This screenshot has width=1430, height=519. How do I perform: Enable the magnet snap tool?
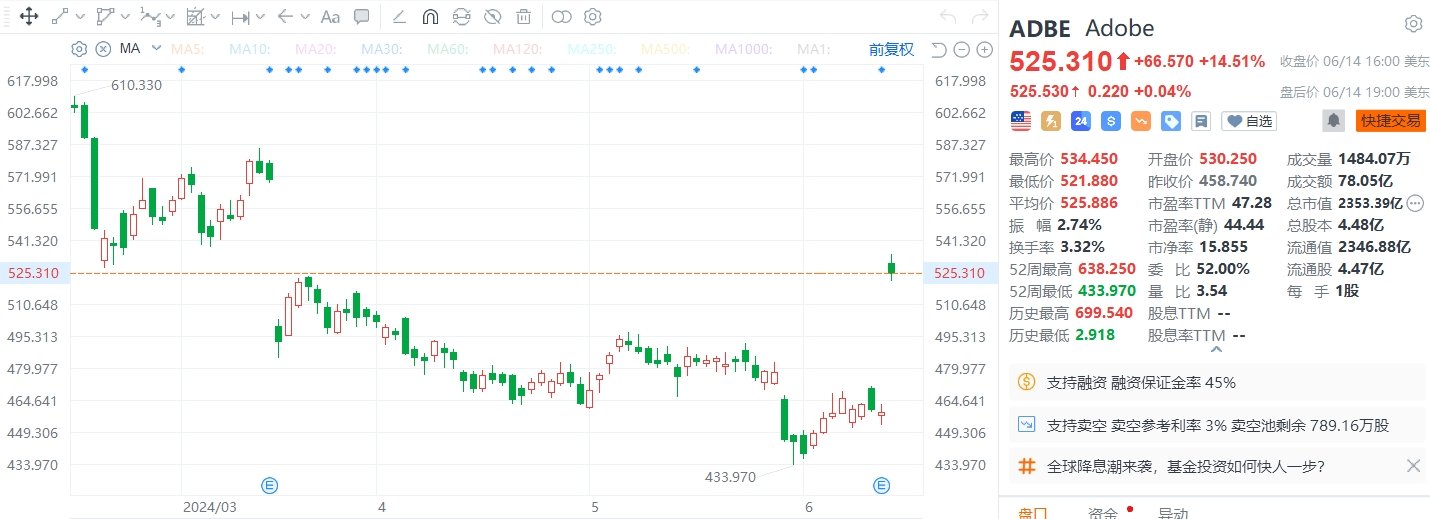pos(430,16)
